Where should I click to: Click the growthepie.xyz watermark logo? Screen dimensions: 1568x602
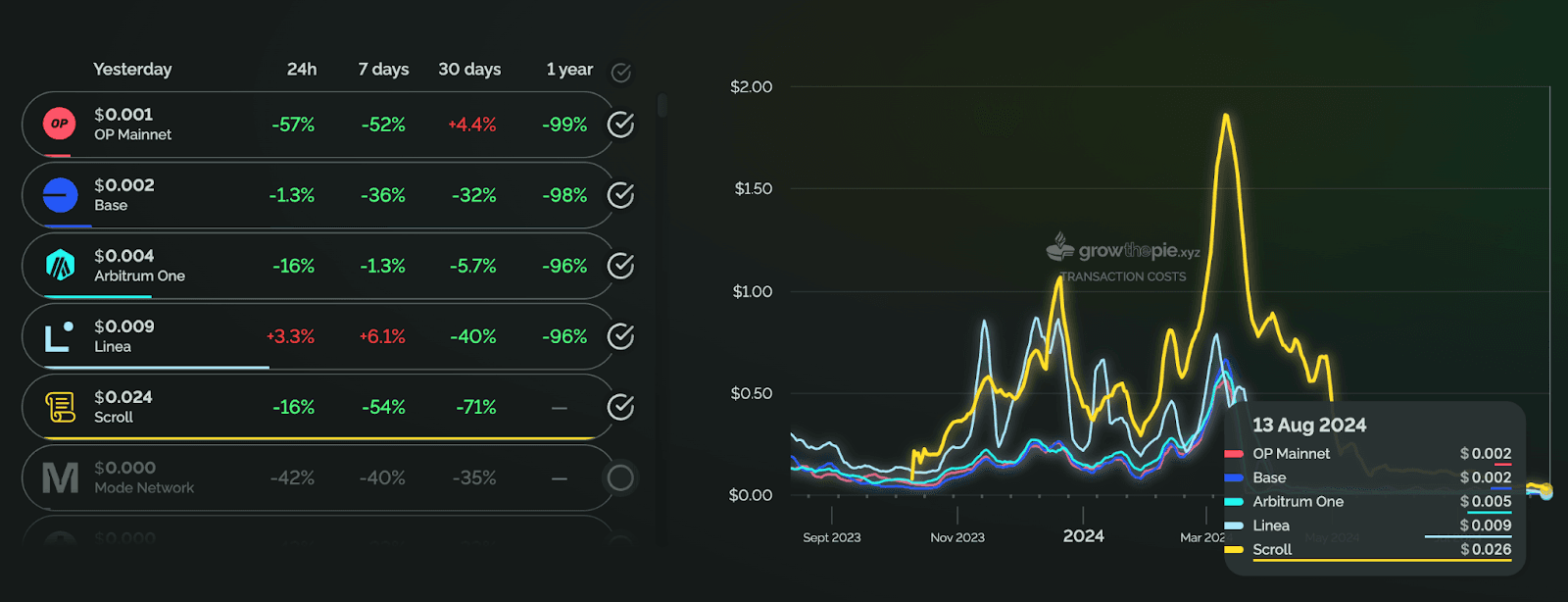click(x=1123, y=250)
